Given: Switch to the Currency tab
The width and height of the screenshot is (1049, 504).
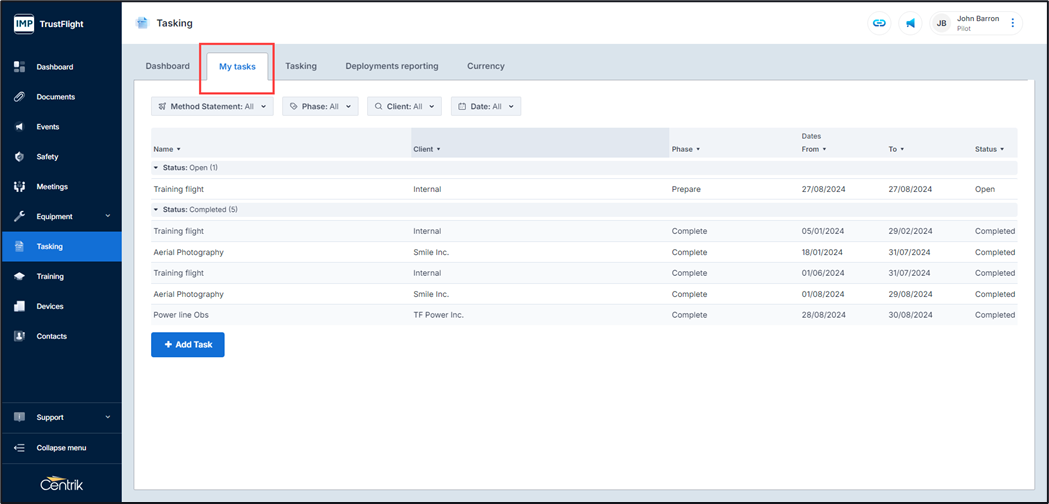Looking at the screenshot, I should click(485, 66).
